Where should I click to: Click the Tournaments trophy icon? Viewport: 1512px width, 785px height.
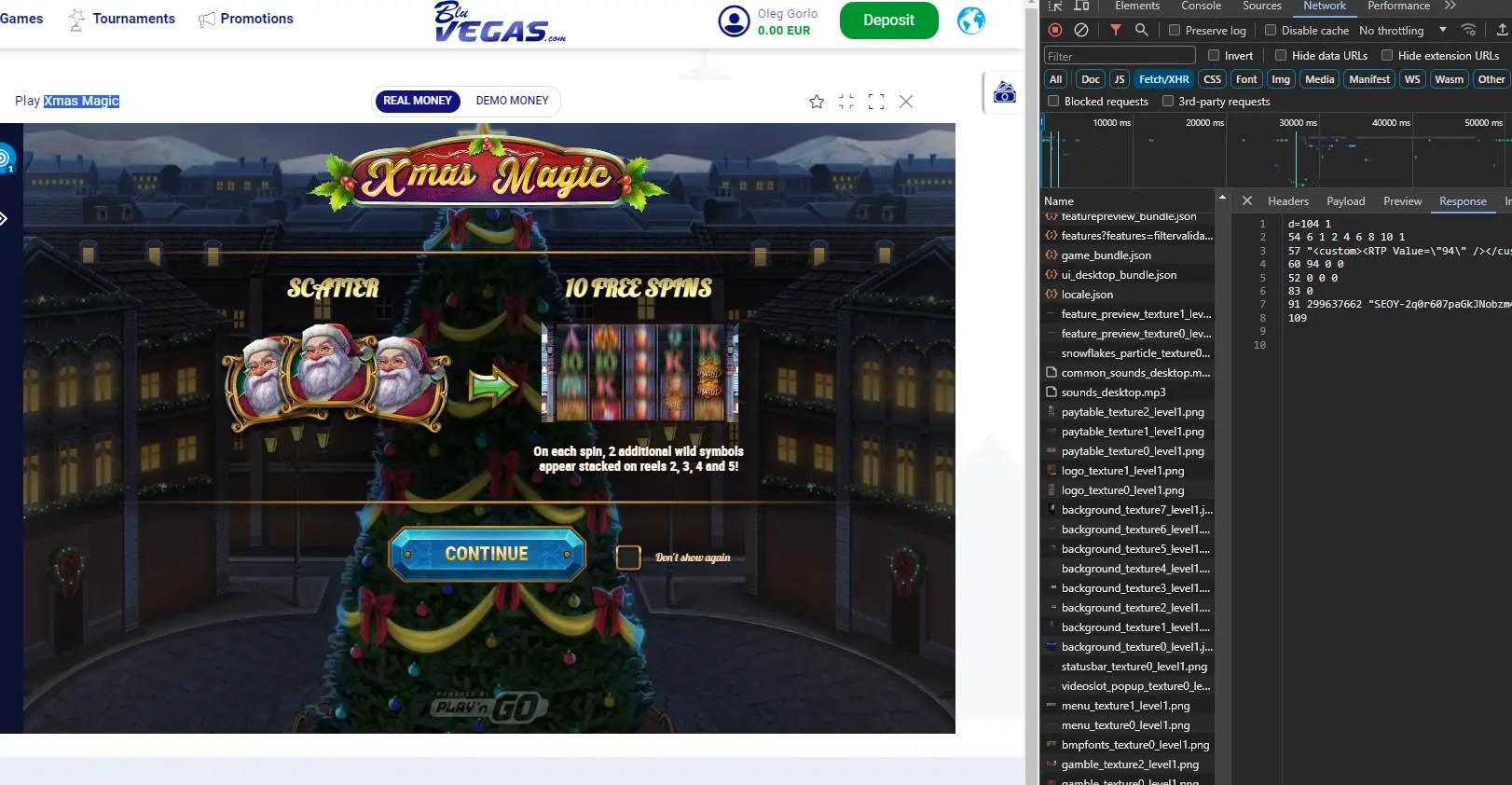[x=76, y=20]
